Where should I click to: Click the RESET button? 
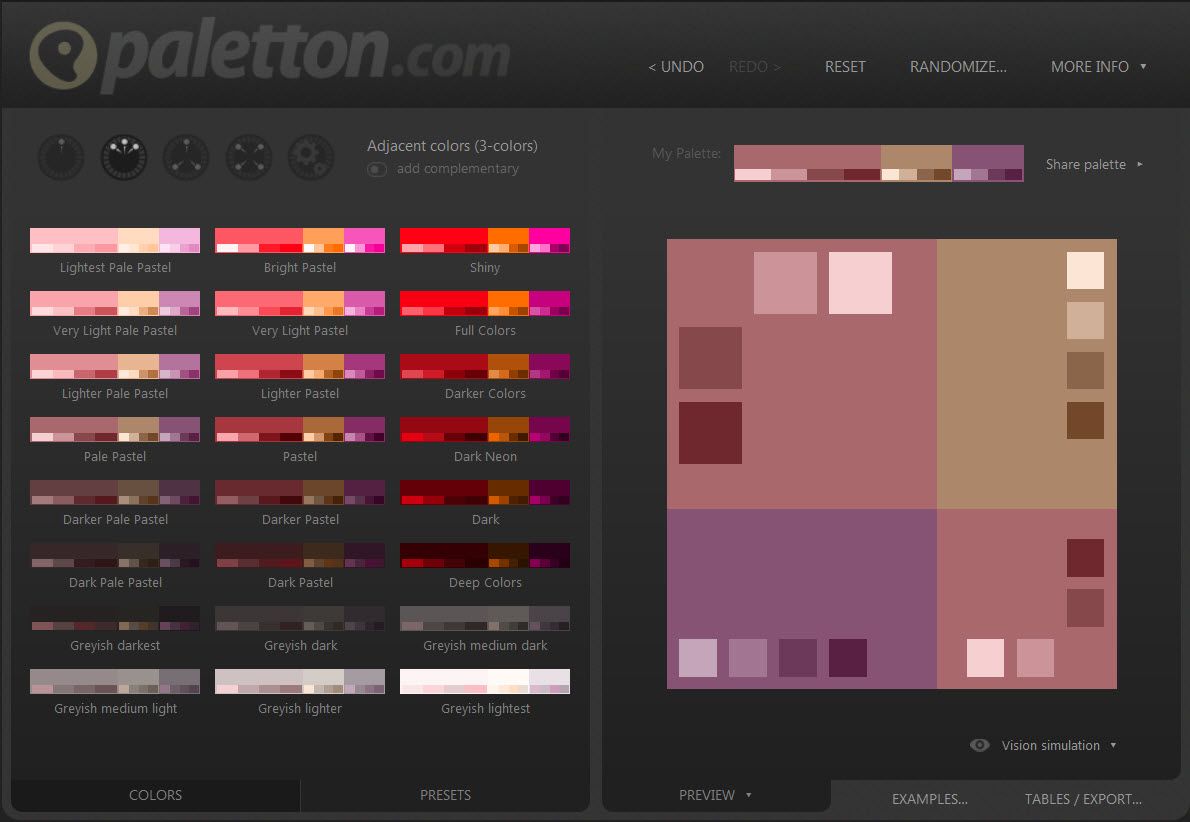845,67
